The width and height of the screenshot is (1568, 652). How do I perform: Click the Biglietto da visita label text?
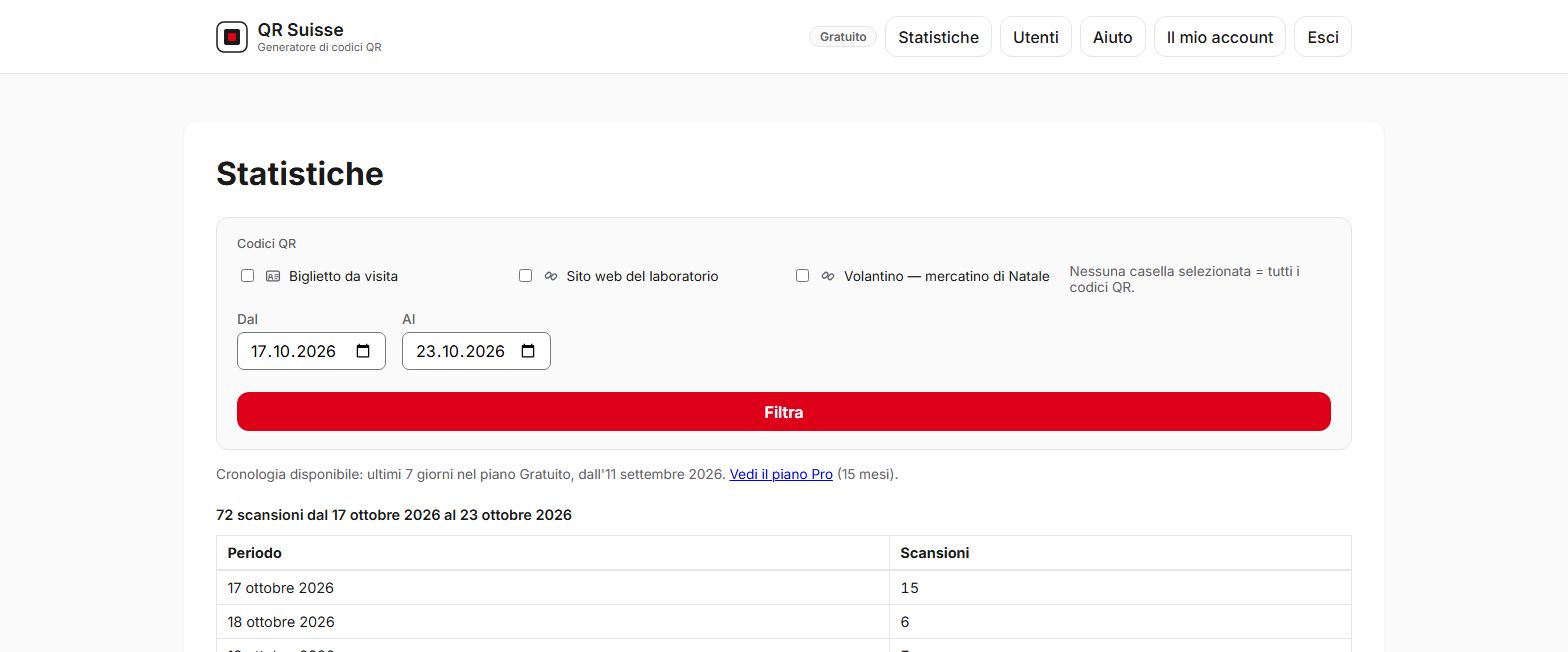pos(343,276)
